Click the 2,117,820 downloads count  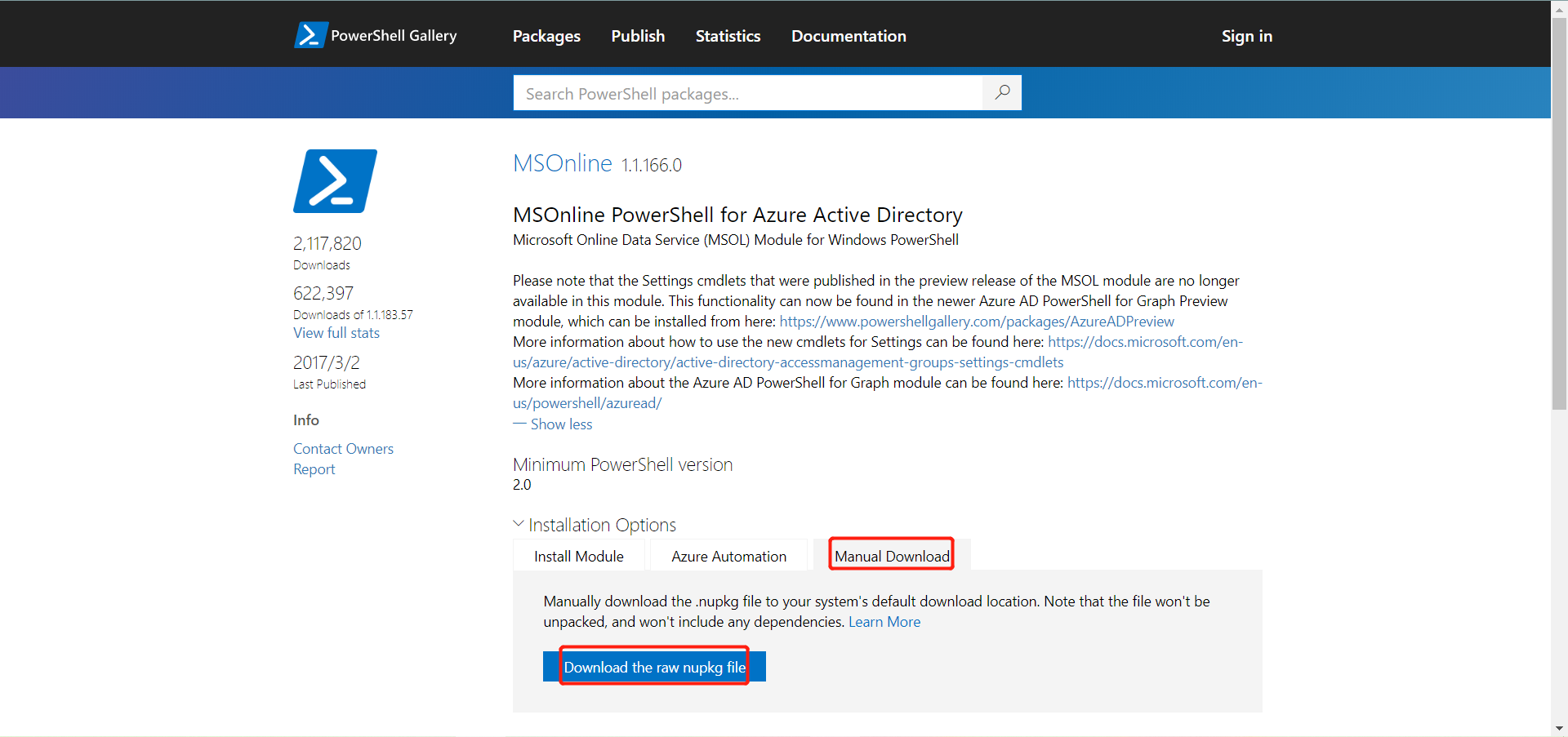tap(327, 243)
